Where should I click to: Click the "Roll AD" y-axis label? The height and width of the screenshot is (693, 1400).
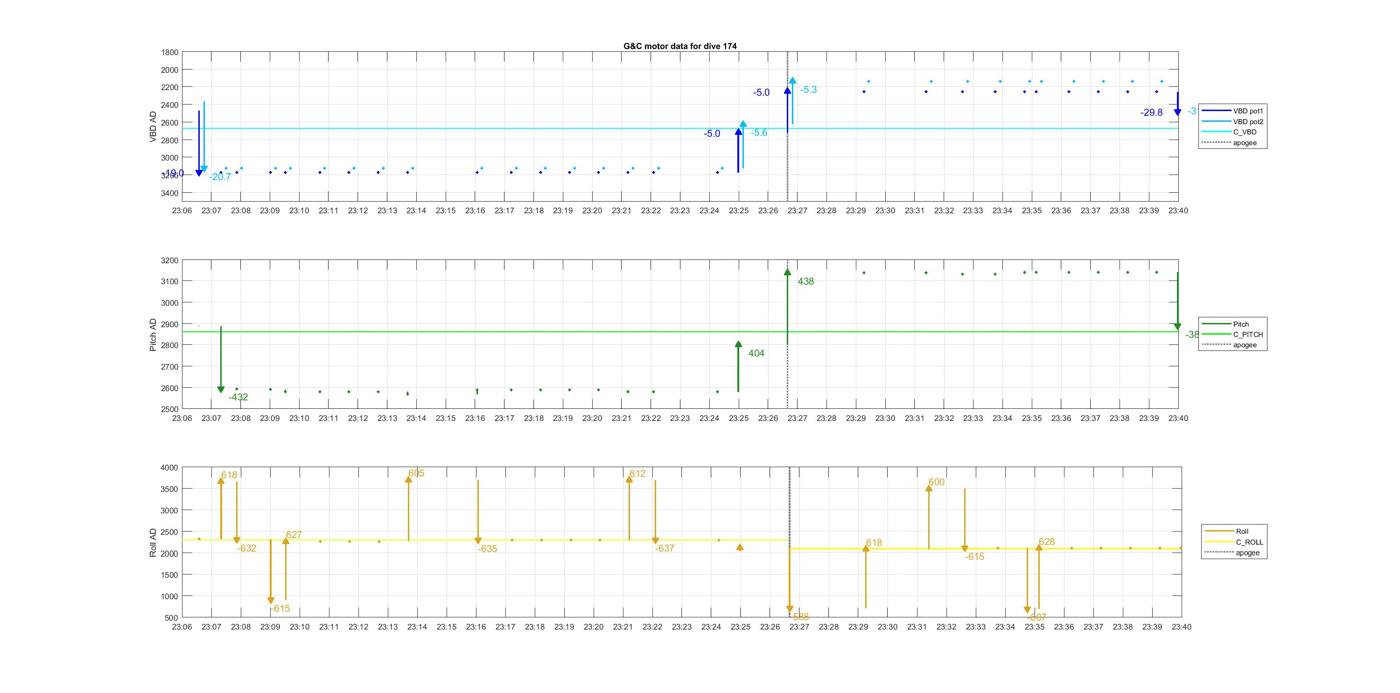[x=153, y=541]
